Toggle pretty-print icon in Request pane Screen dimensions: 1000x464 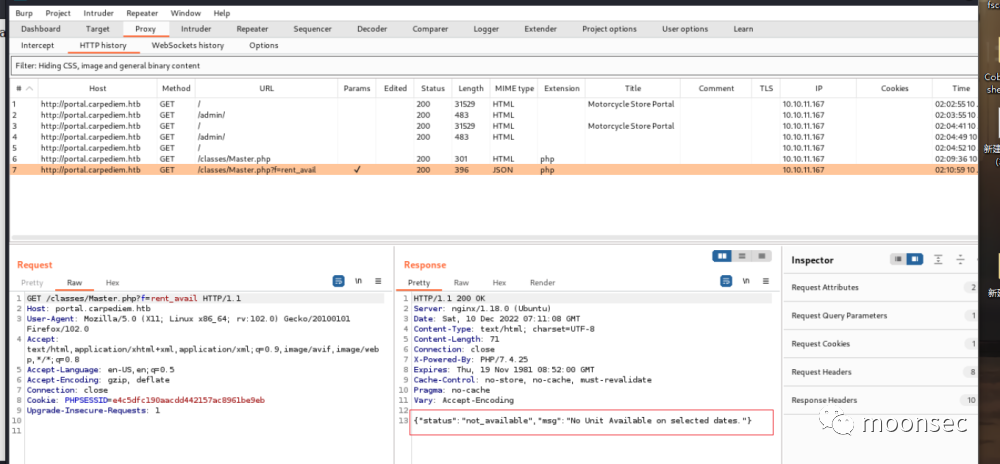339,281
